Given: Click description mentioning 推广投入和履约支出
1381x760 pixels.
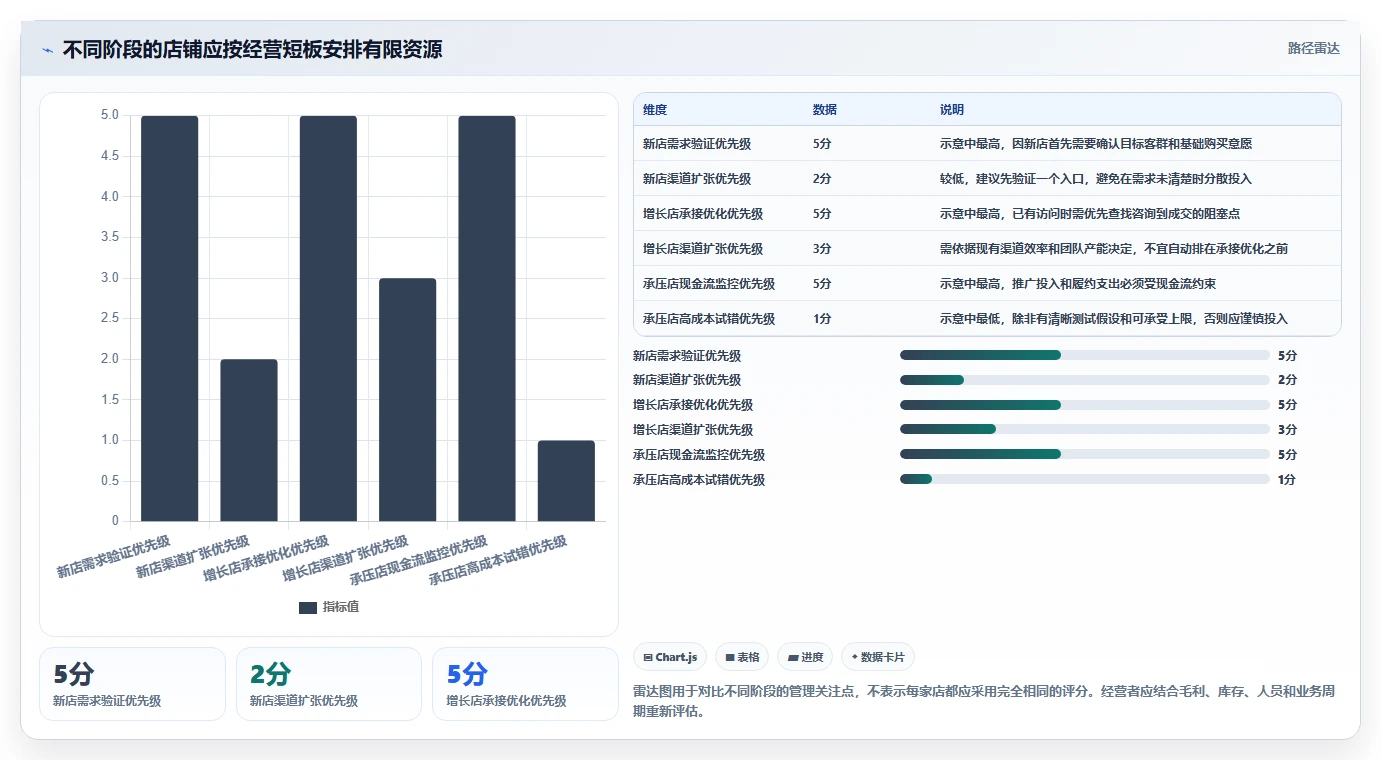Looking at the screenshot, I should click(x=1078, y=284).
